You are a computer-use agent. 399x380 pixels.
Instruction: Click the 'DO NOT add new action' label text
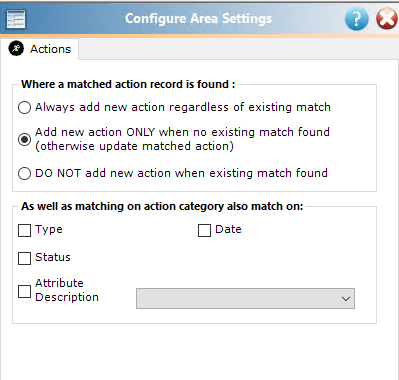(x=181, y=173)
